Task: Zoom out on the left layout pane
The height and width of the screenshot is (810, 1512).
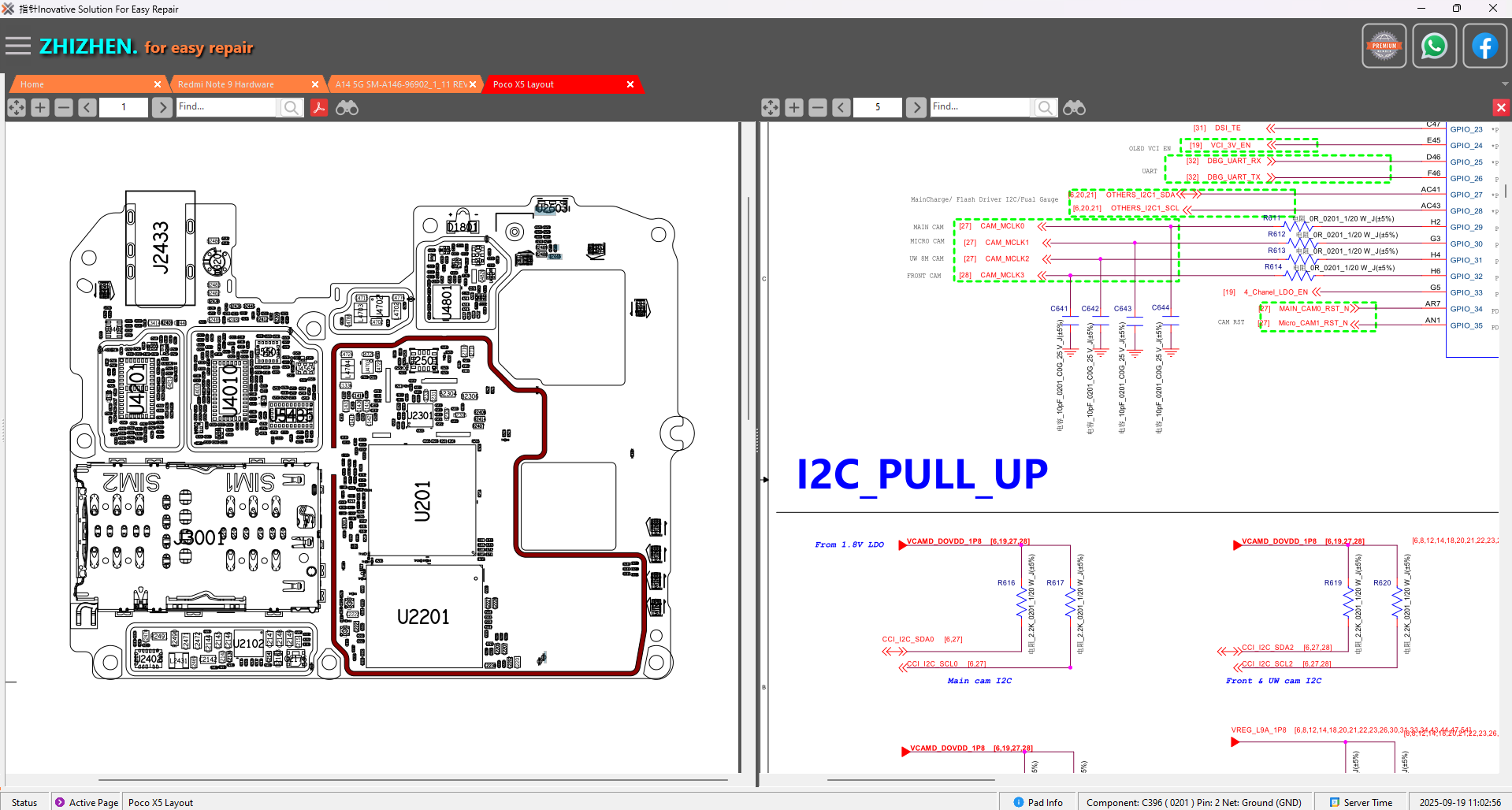Action: pyautogui.click(x=64, y=107)
